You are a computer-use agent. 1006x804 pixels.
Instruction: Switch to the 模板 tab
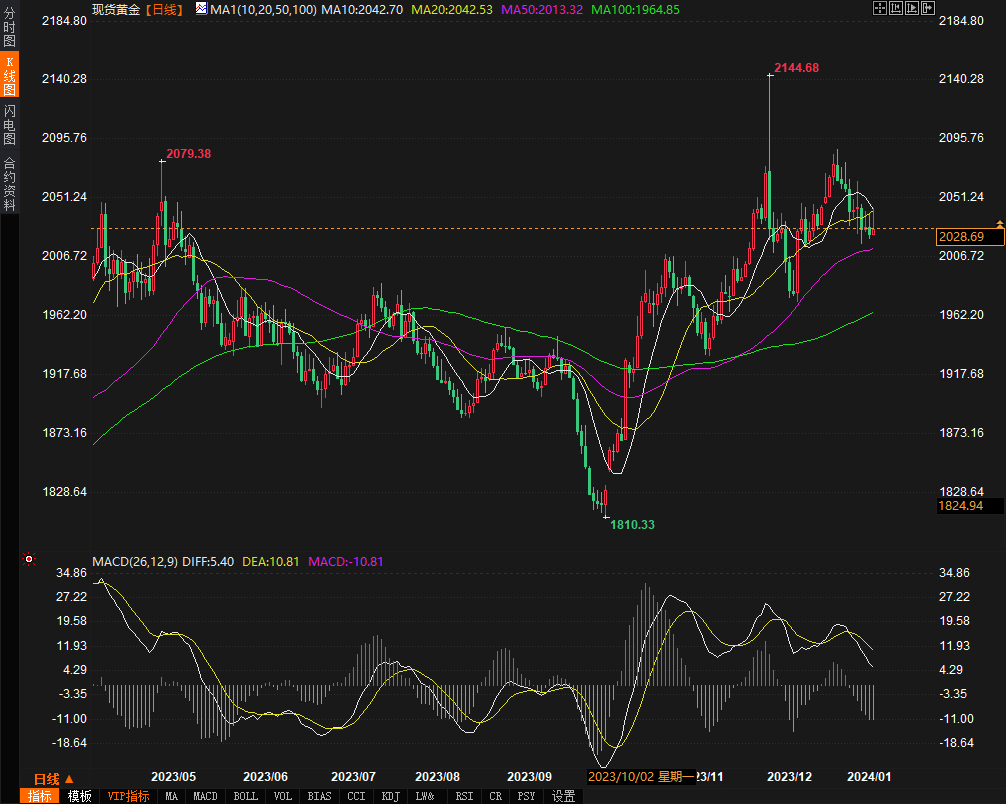pyautogui.click(x=80, y=796)
